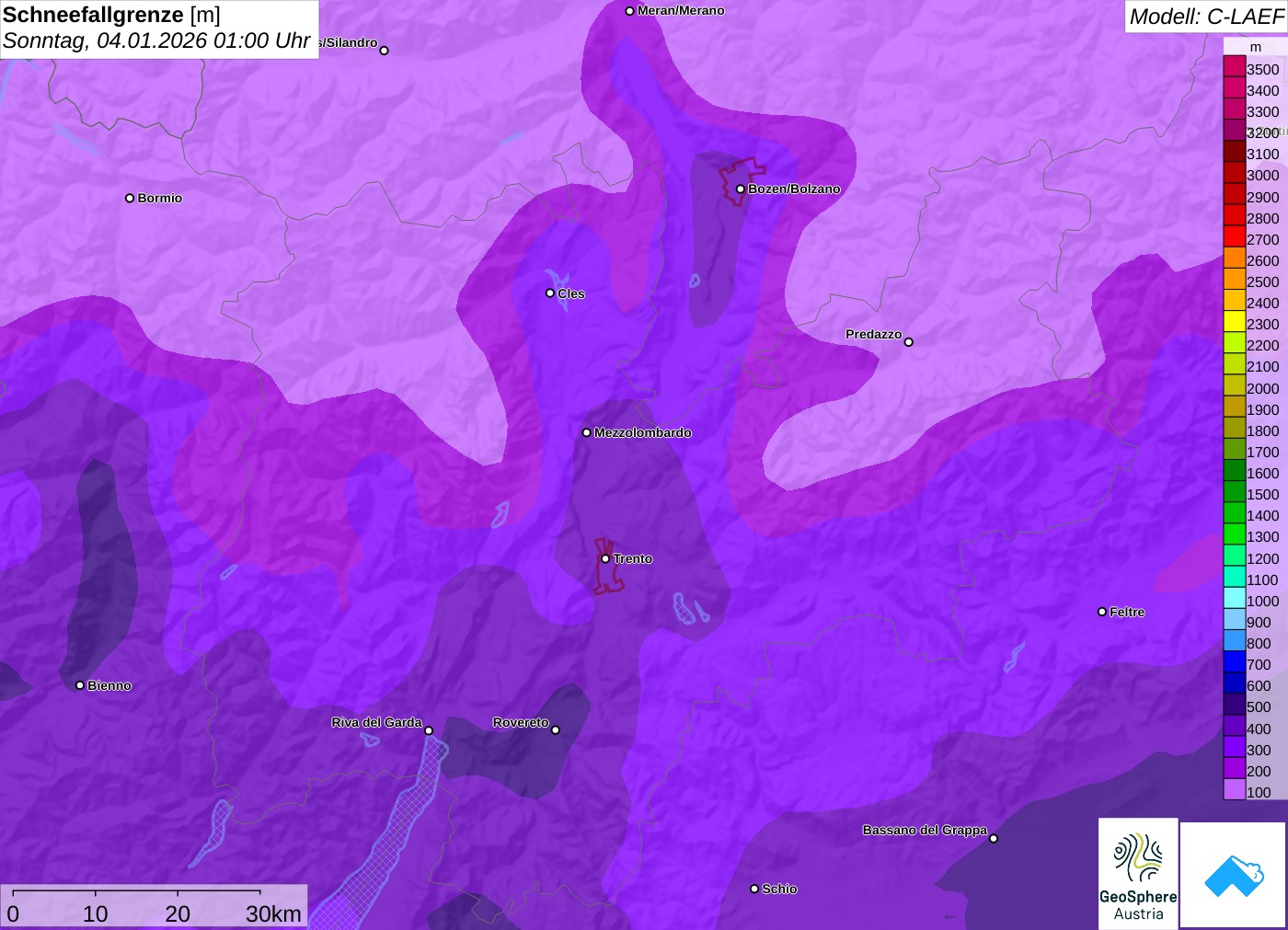
Task: Click the Bassano del Grappa marker
Action: [993, 838]
